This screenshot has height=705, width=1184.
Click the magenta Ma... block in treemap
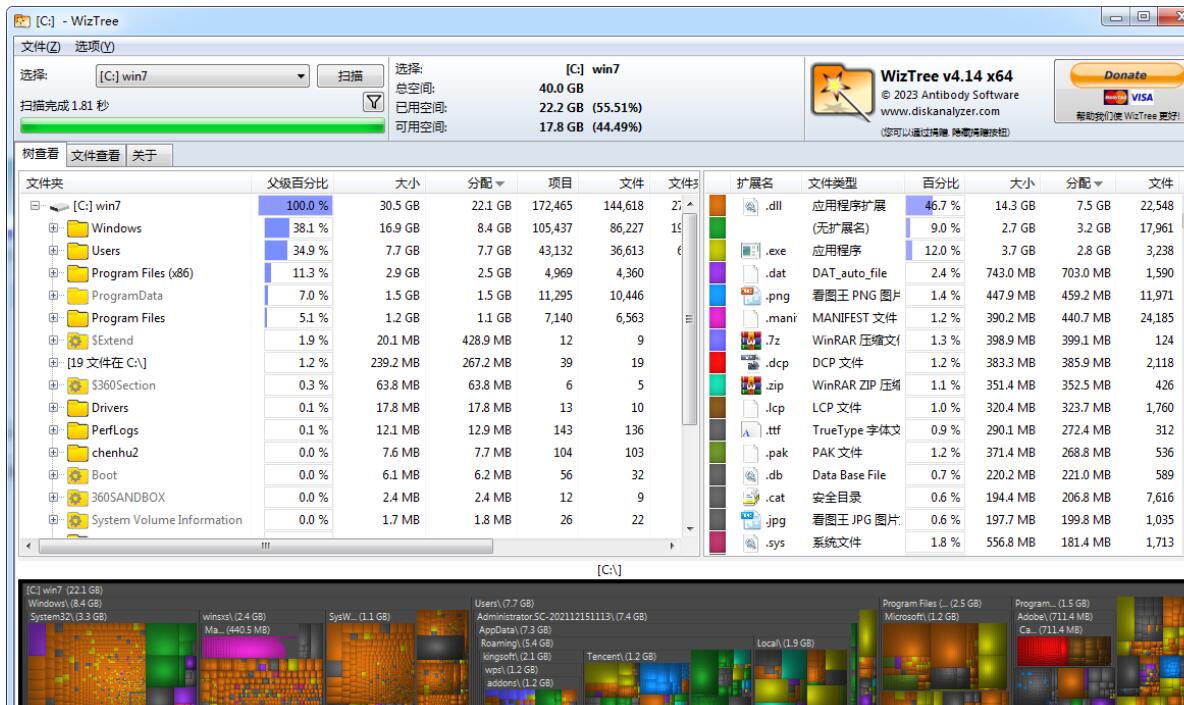245,648
